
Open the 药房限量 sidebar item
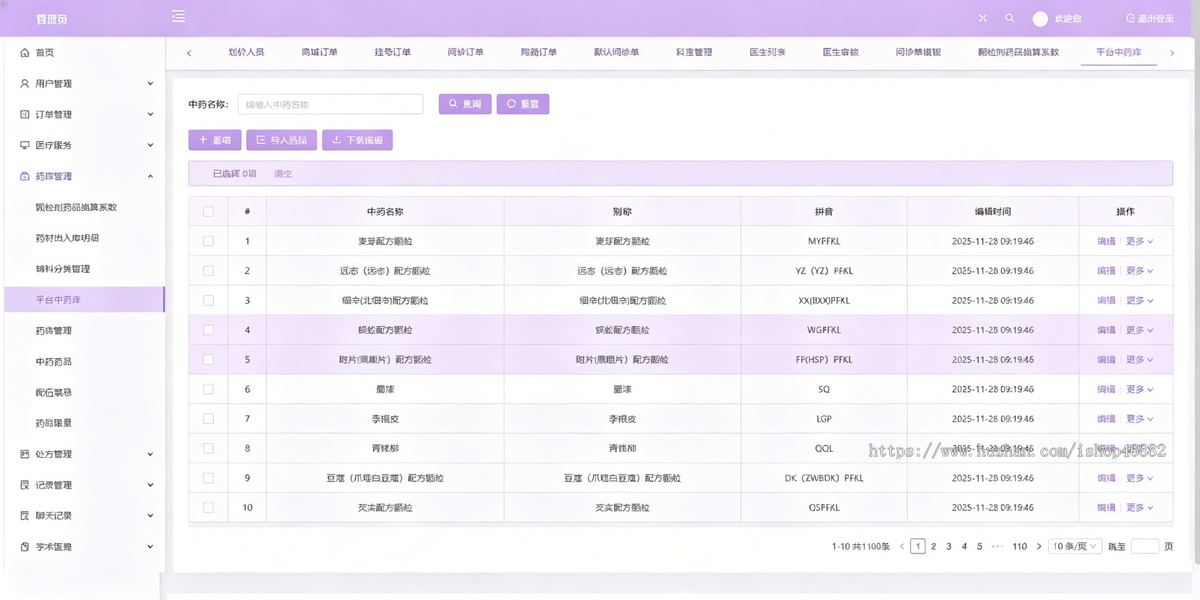(x=54, y=423)
